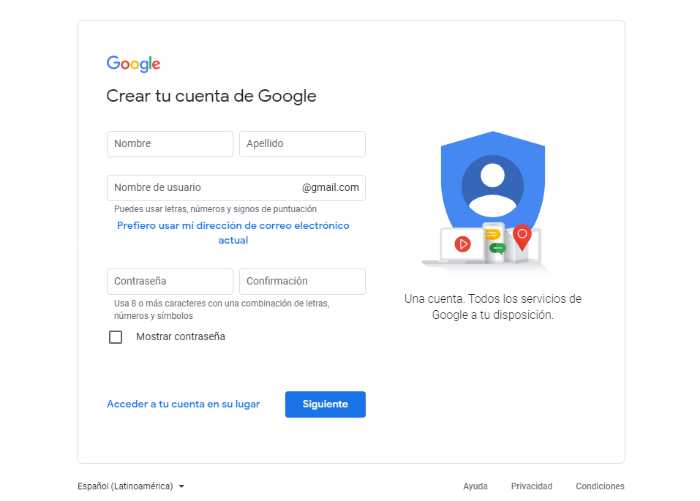The height and width of the screenshot is (501, 700).
Task: Click the yellow chat bubble icon
Action: pyautogui.click(x=492, y=234)
